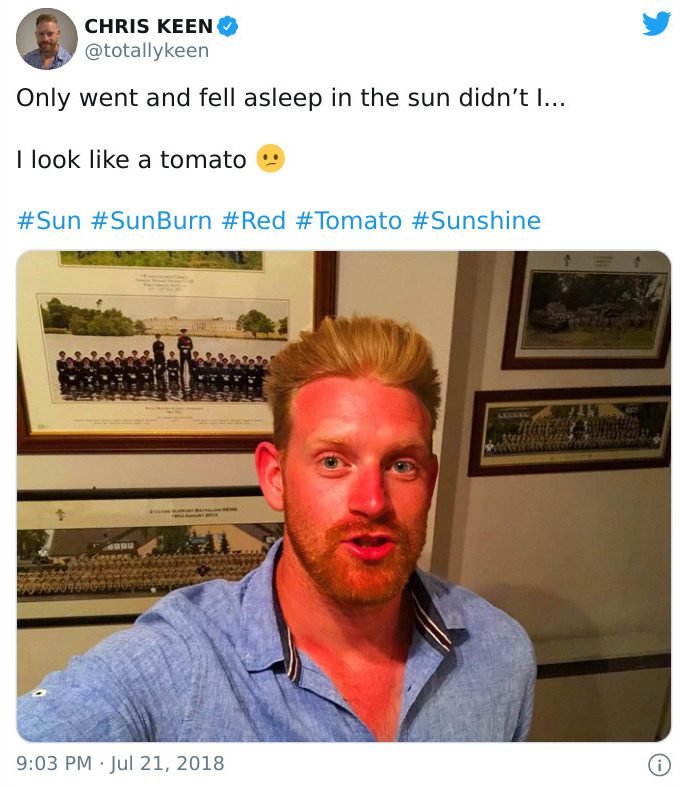Select the #Tomato hashtag

[349, 220]
